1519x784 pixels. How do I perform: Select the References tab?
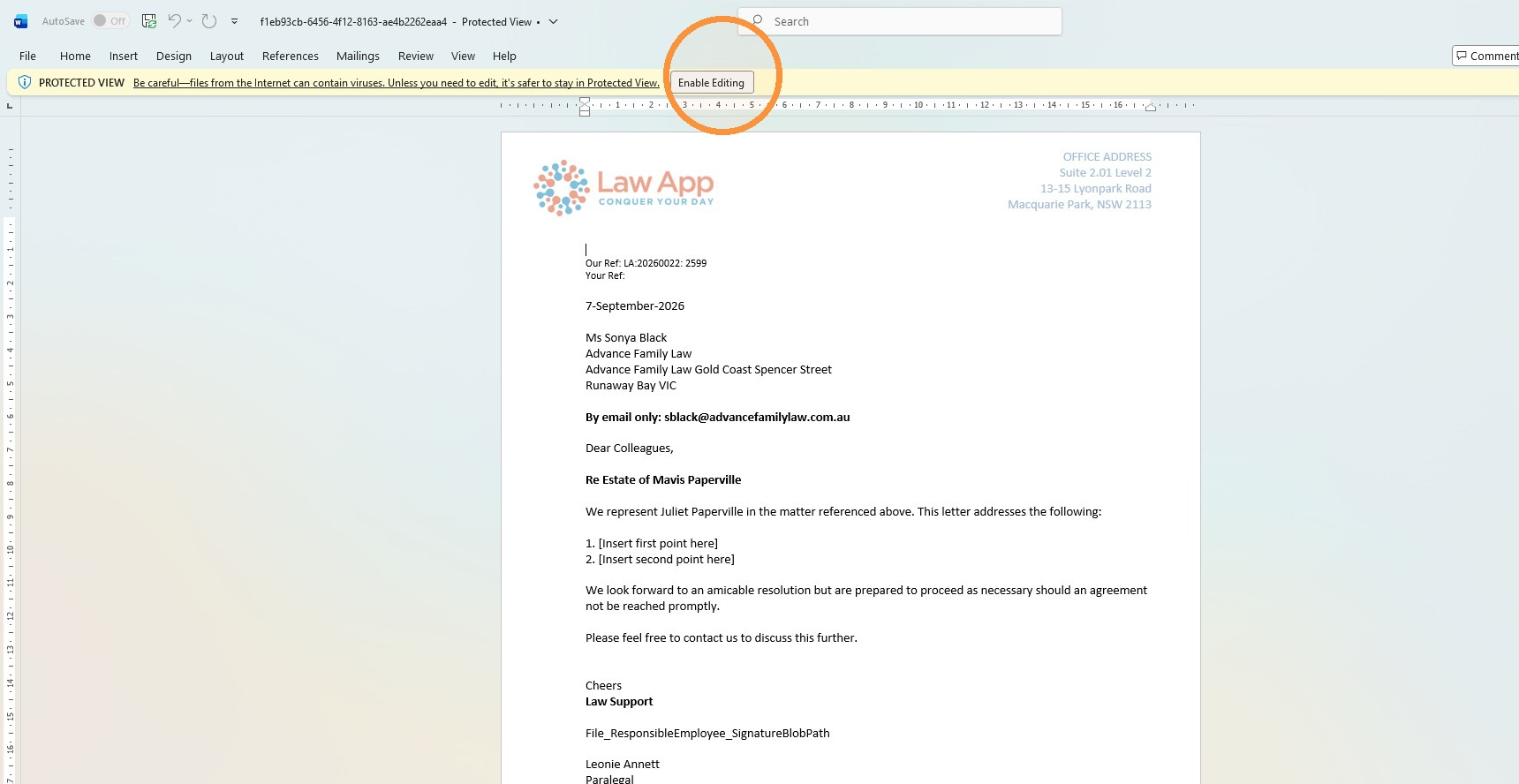point(291,56)
